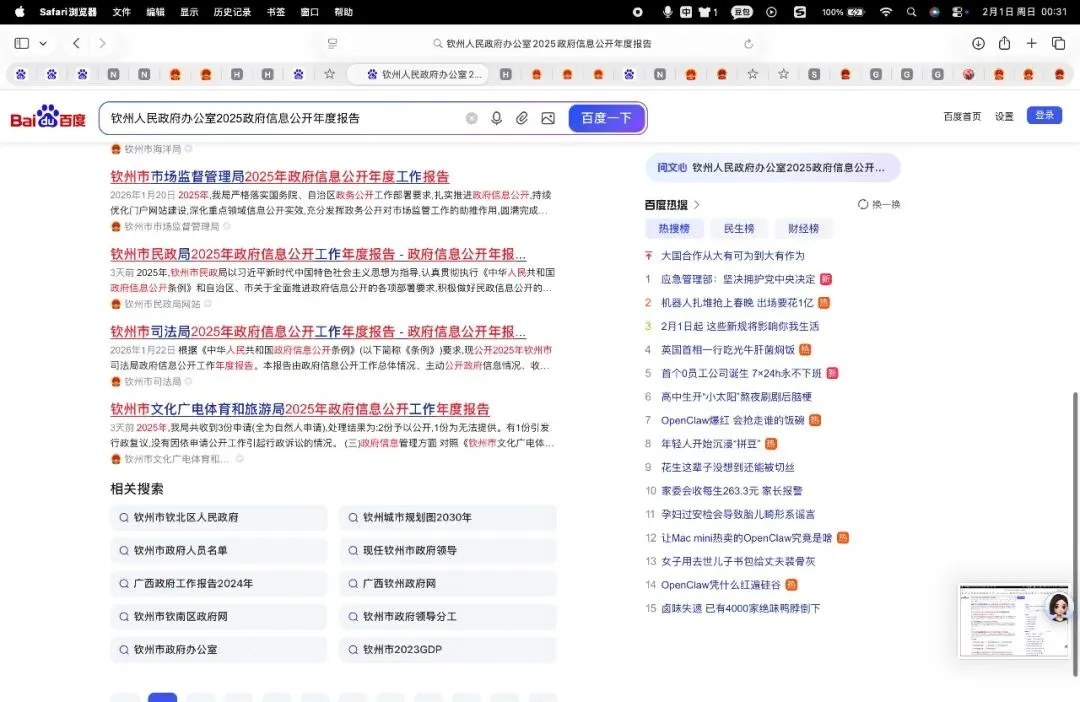Click the 登录 button
The height and width of the screenshot is (702, 1080).
click(x=1044, y=115)
